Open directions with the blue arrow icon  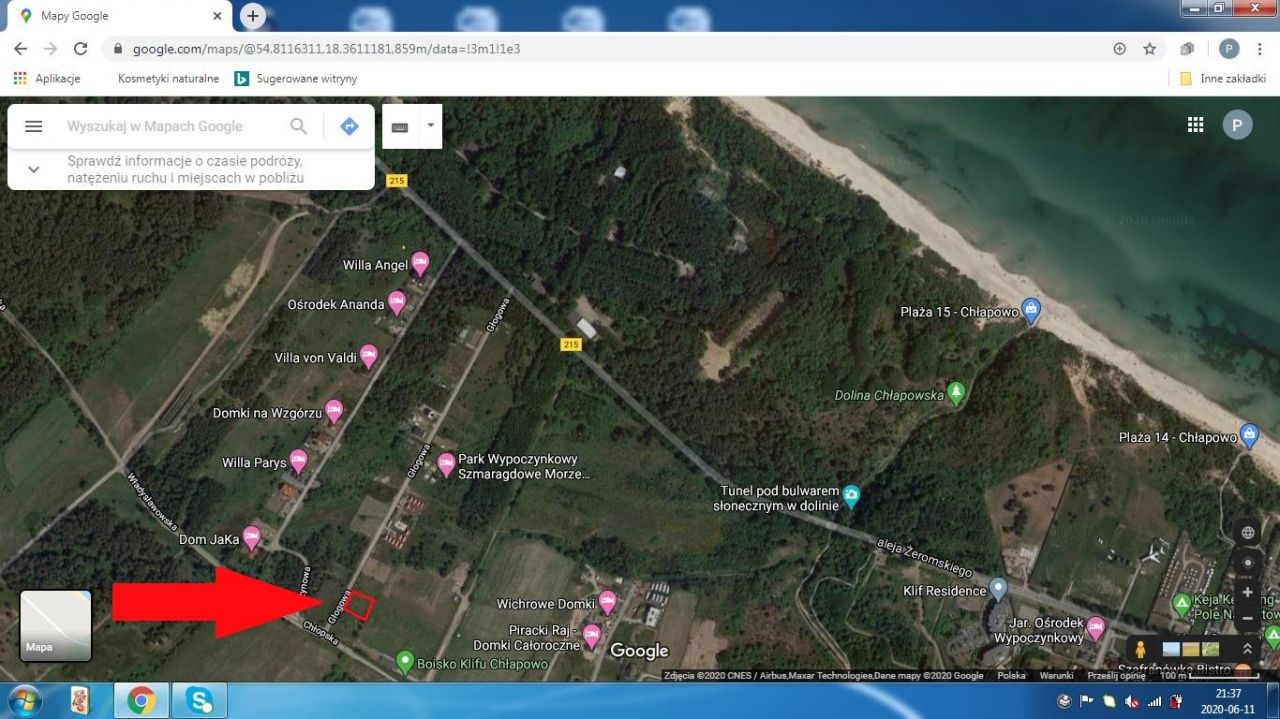coord(349,126)
